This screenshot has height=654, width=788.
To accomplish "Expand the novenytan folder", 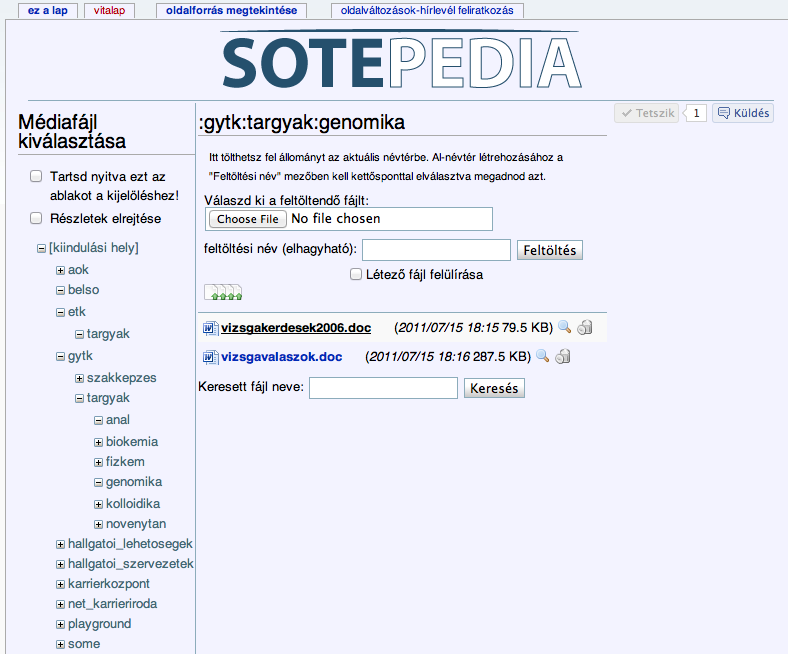I will click(98, 524).
